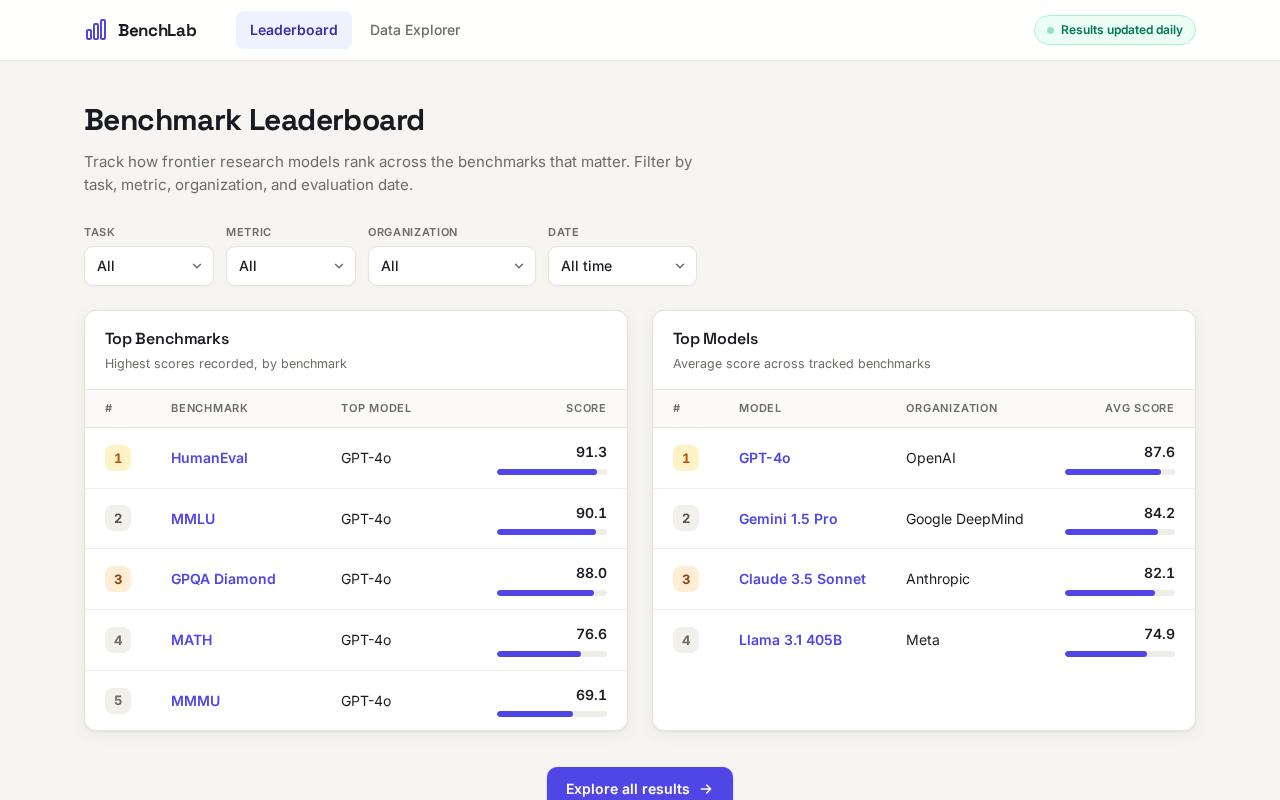Click the Gemini 1.5 Pro score bar

click(1120, 532)
